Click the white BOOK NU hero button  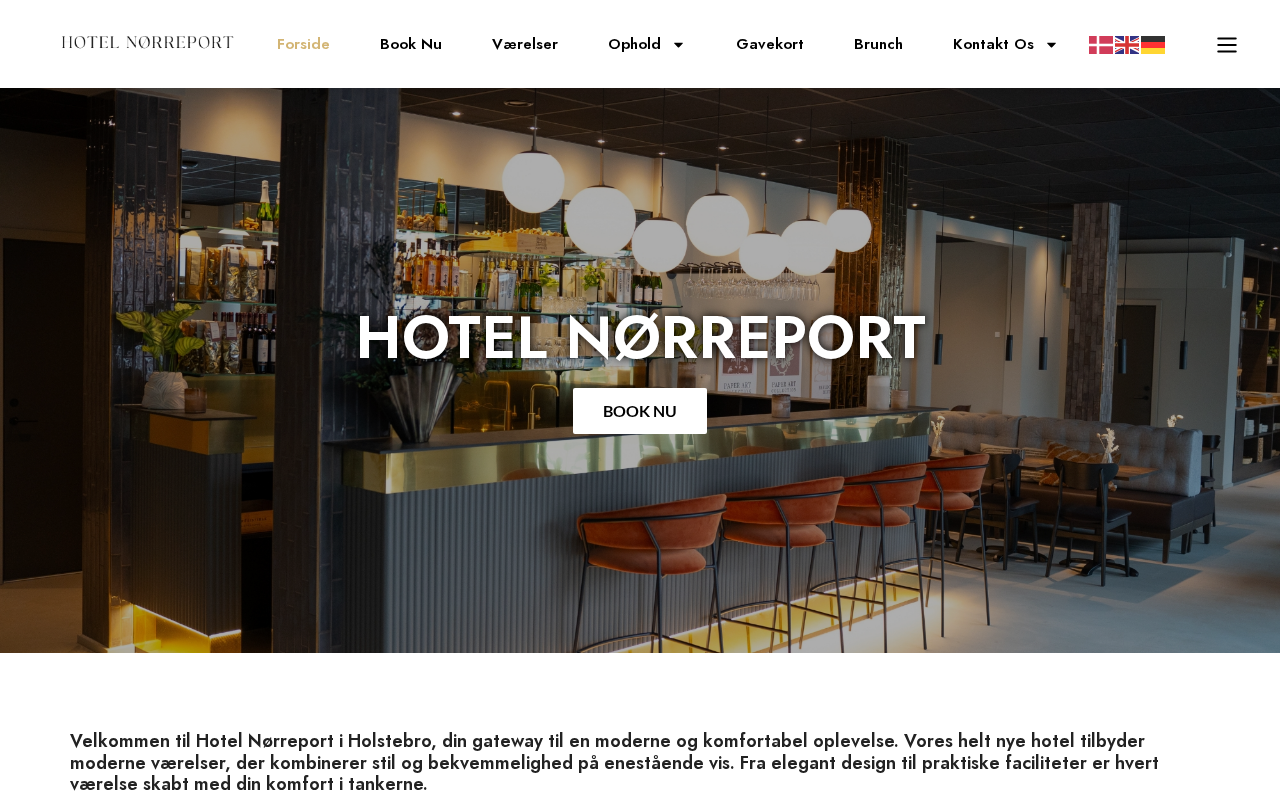640,411
